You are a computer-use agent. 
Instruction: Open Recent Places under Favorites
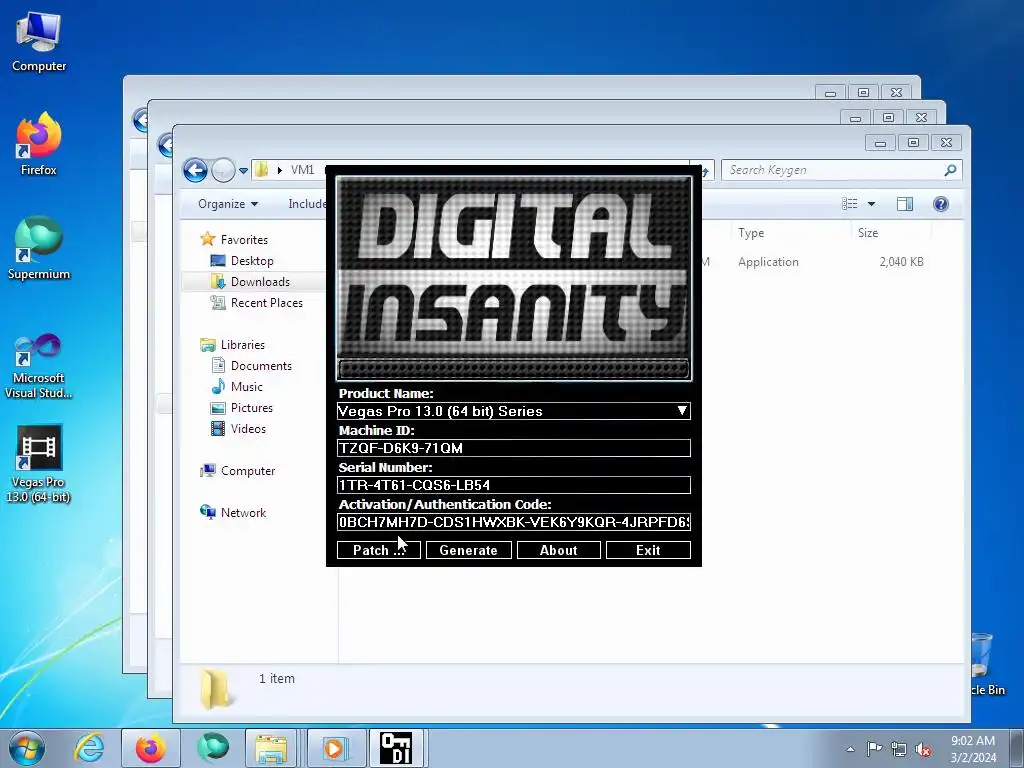(266, 302)
